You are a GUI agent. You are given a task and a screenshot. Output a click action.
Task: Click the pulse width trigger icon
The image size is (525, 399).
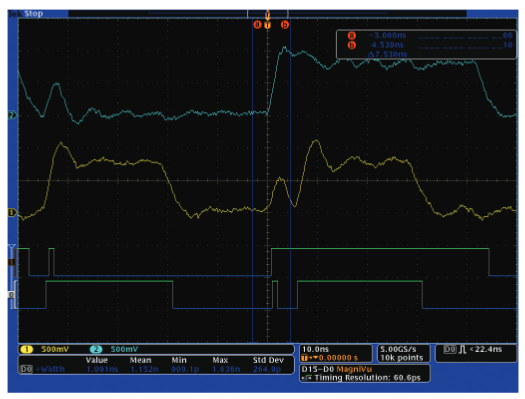tap(463, 349)
